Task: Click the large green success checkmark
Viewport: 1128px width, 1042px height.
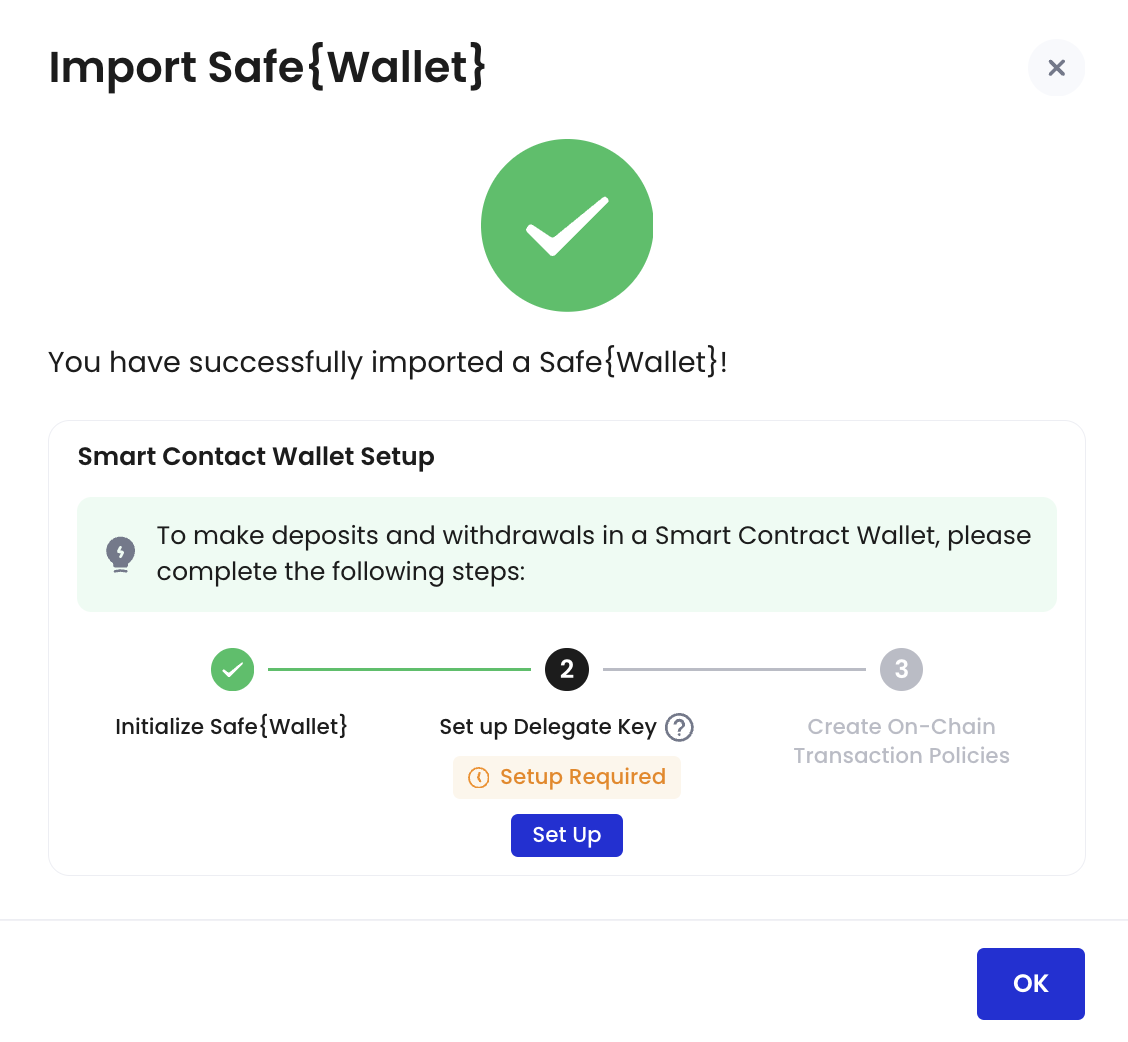Action: coord(567,225)
